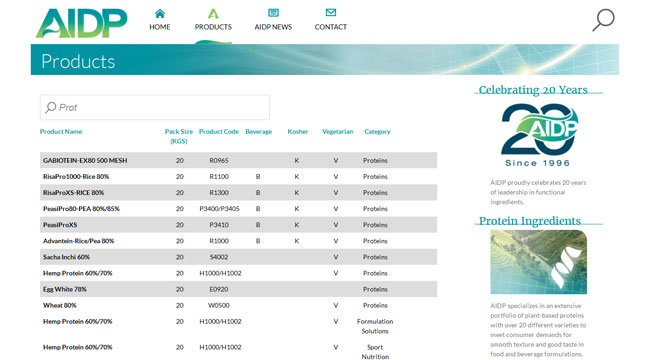Click product code P3400/P3405
Screen dimensions: 650x360
click(x=219, y=209)
